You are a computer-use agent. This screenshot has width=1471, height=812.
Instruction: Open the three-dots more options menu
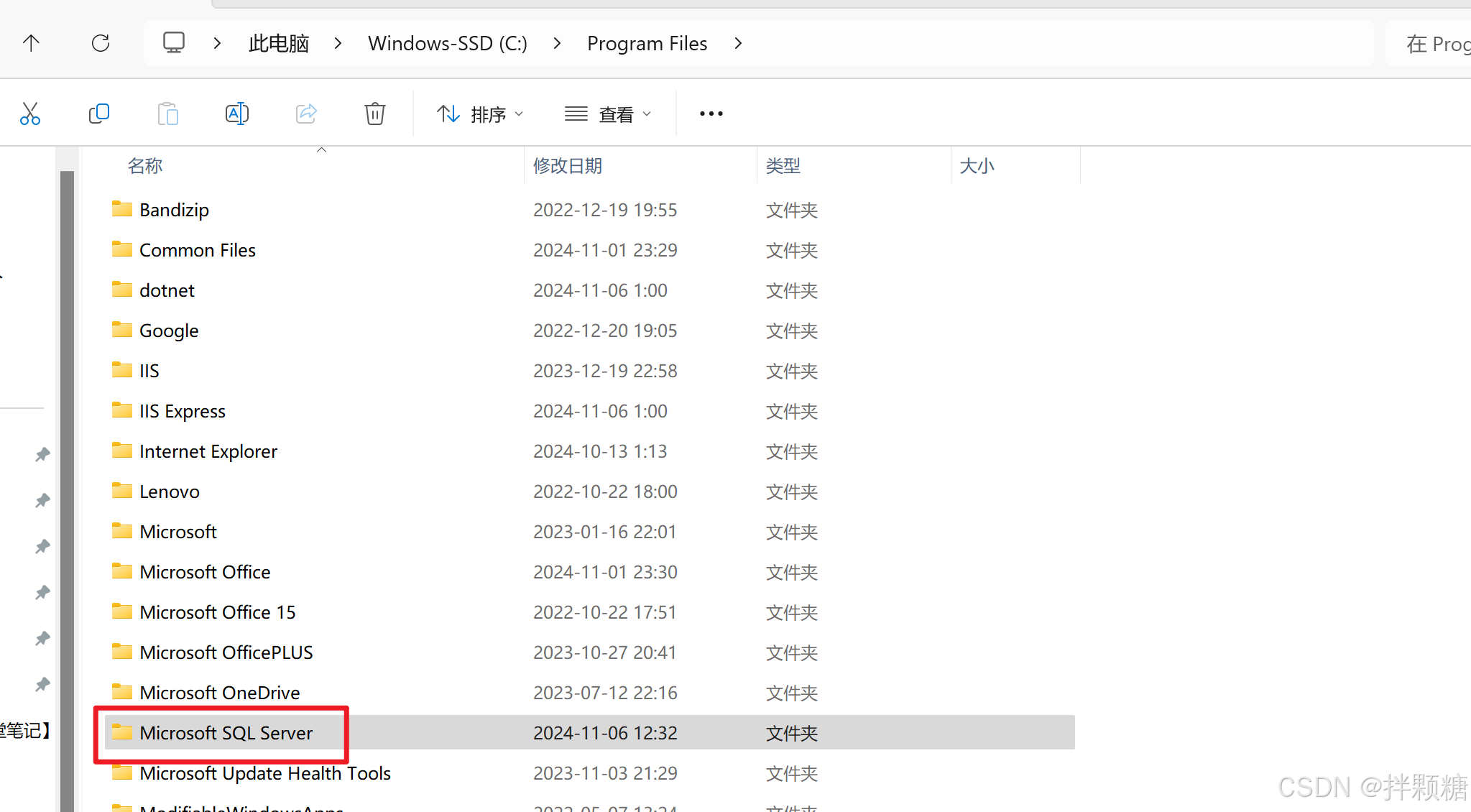pyautogui.click(x=711, y=114)
